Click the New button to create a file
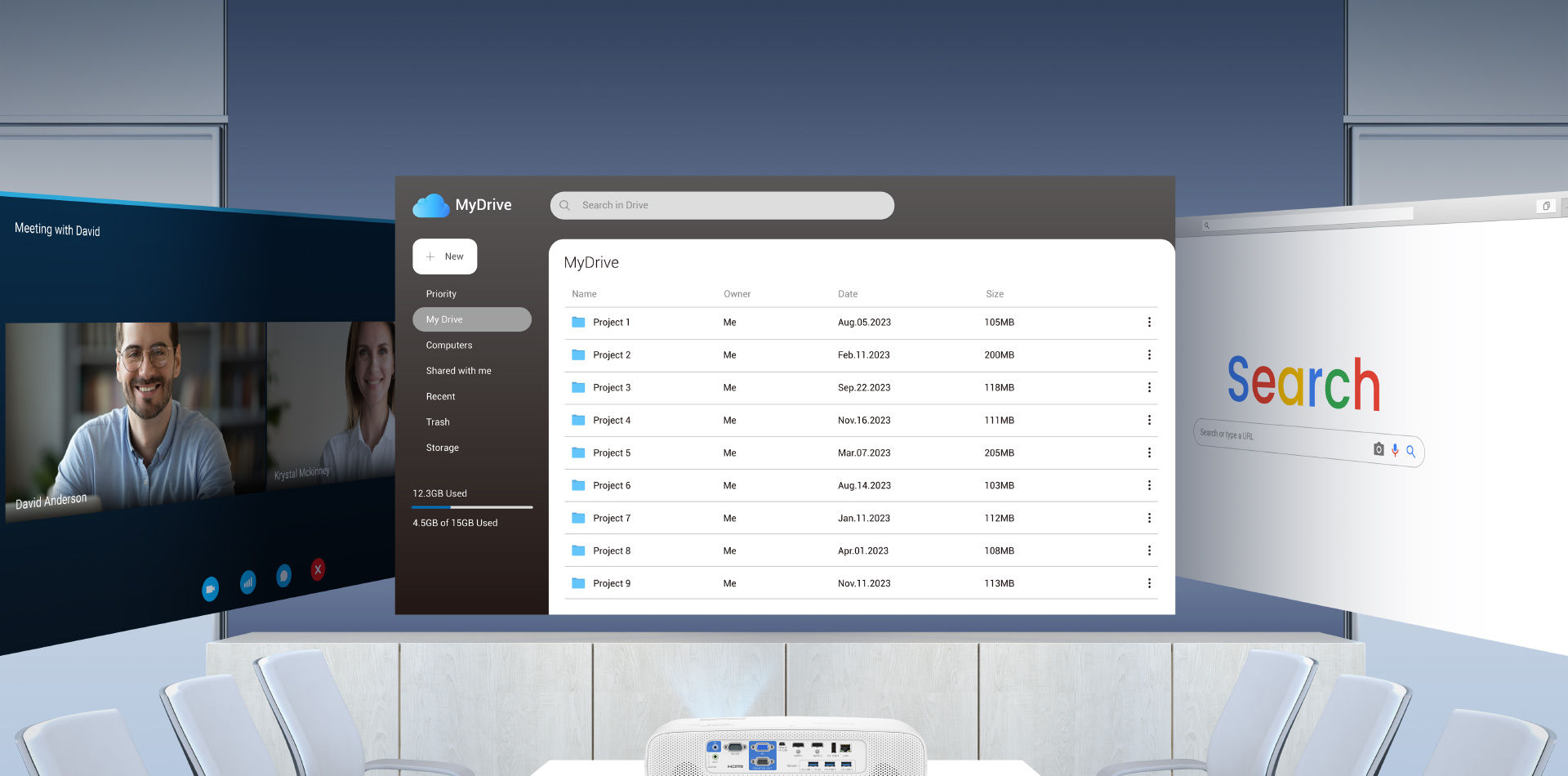Screen dimensions: 1568x776 [445, 256]
